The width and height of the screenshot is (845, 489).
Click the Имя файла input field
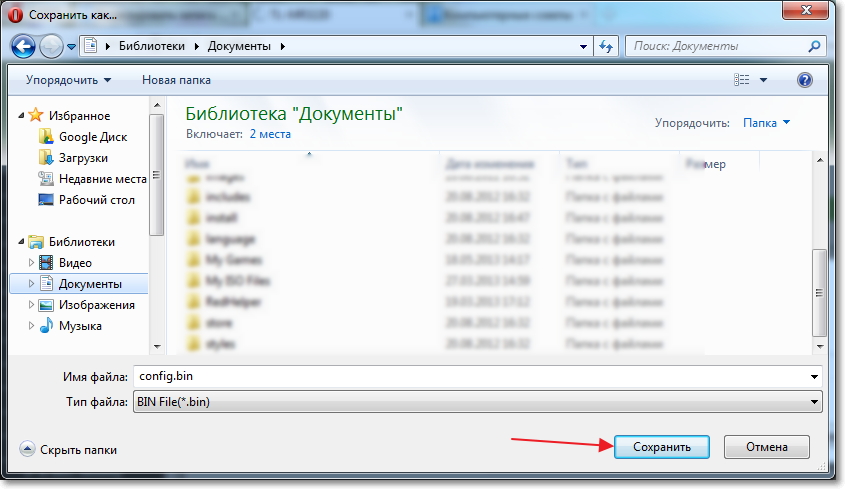[477, 376]
